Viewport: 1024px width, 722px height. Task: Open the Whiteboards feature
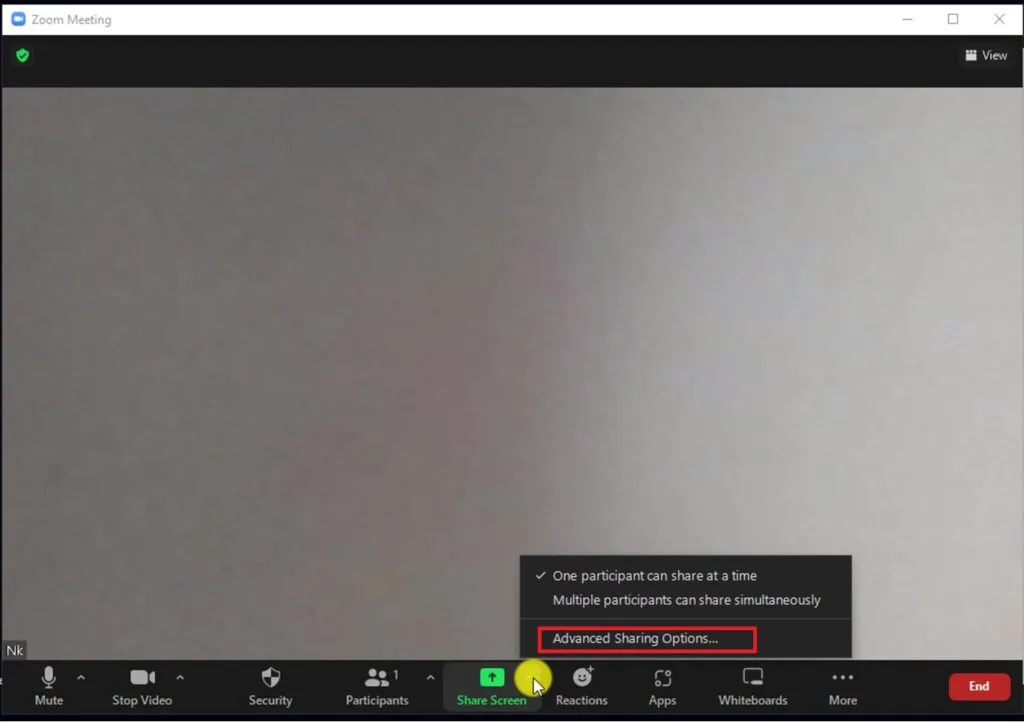click(x=752, y=686)
